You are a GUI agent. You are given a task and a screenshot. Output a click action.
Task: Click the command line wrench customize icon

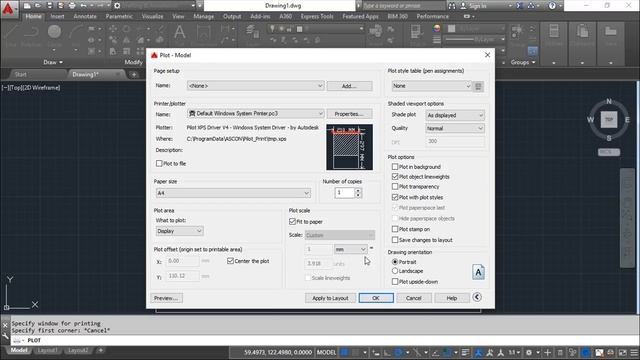point(5,337)
